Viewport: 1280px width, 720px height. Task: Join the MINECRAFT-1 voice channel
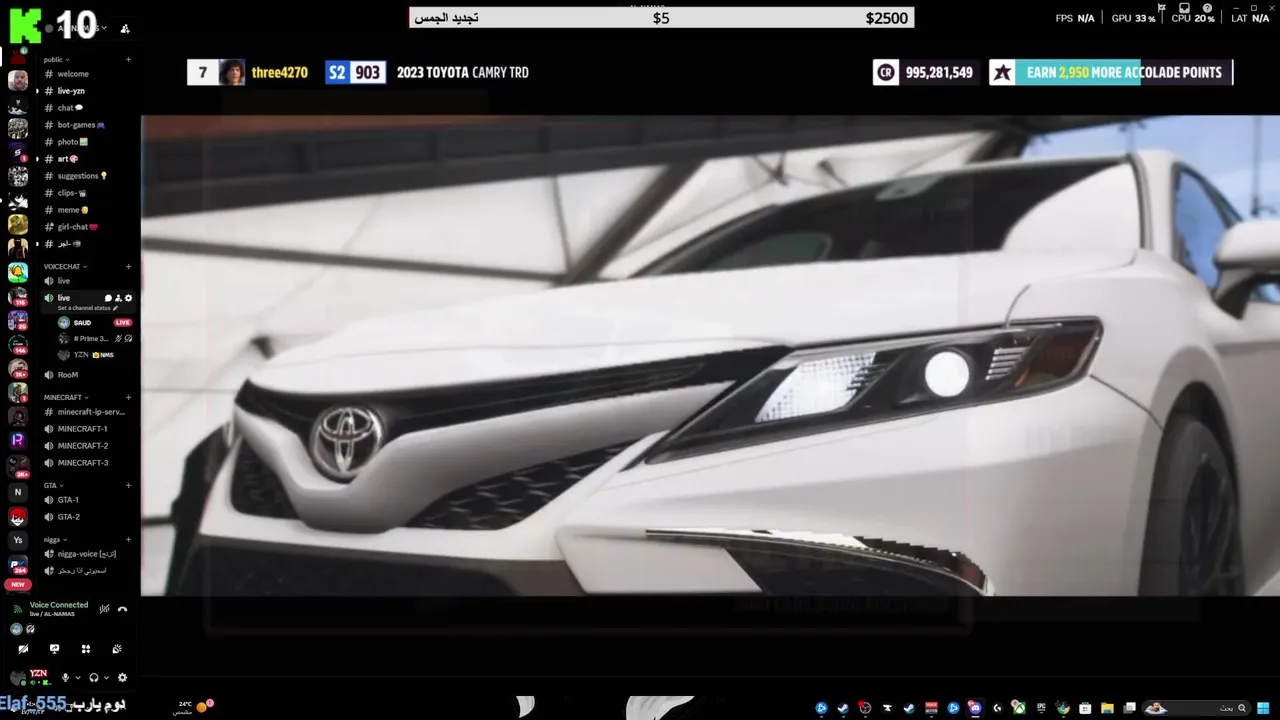[82, 429]
